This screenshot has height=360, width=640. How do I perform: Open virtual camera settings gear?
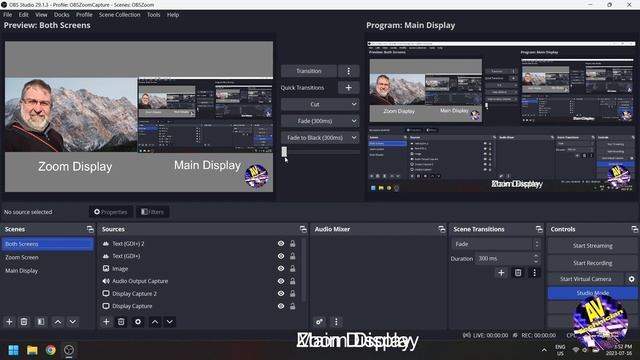pyautogui.click(x=631, y=279)
